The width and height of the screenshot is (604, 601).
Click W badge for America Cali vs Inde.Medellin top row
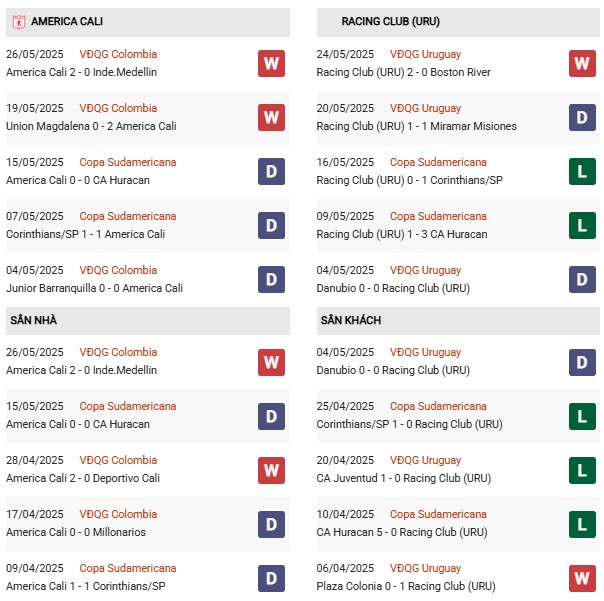click(x=272, y=64)
